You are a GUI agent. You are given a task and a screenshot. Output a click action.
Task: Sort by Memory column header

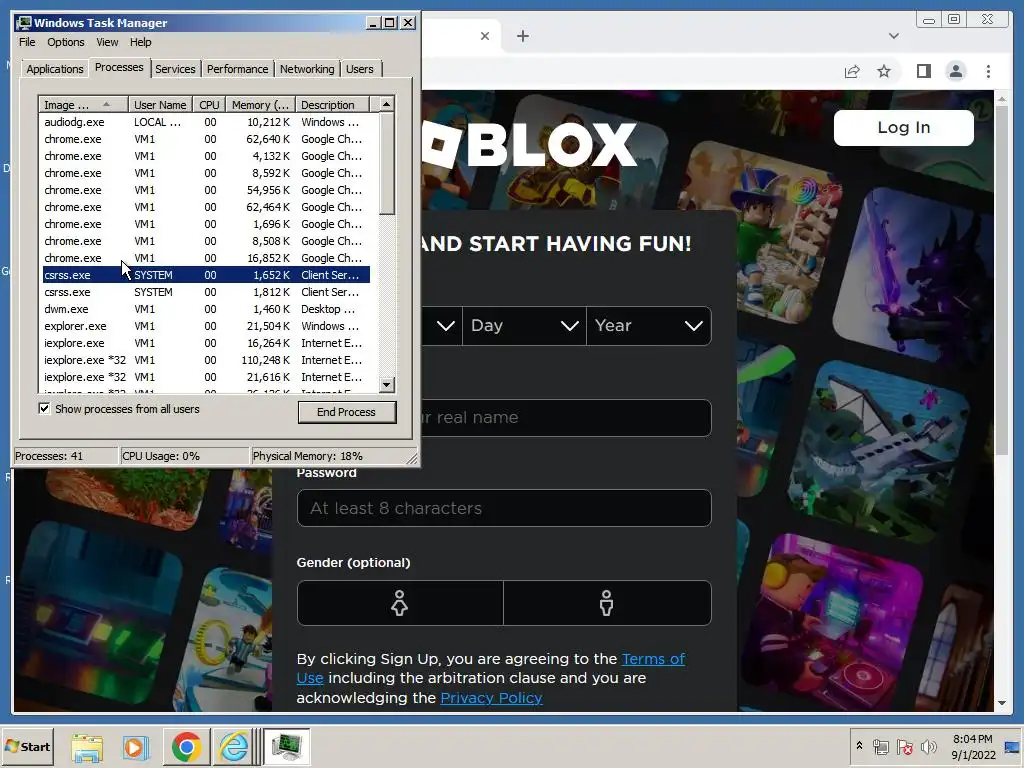(260, 104)
